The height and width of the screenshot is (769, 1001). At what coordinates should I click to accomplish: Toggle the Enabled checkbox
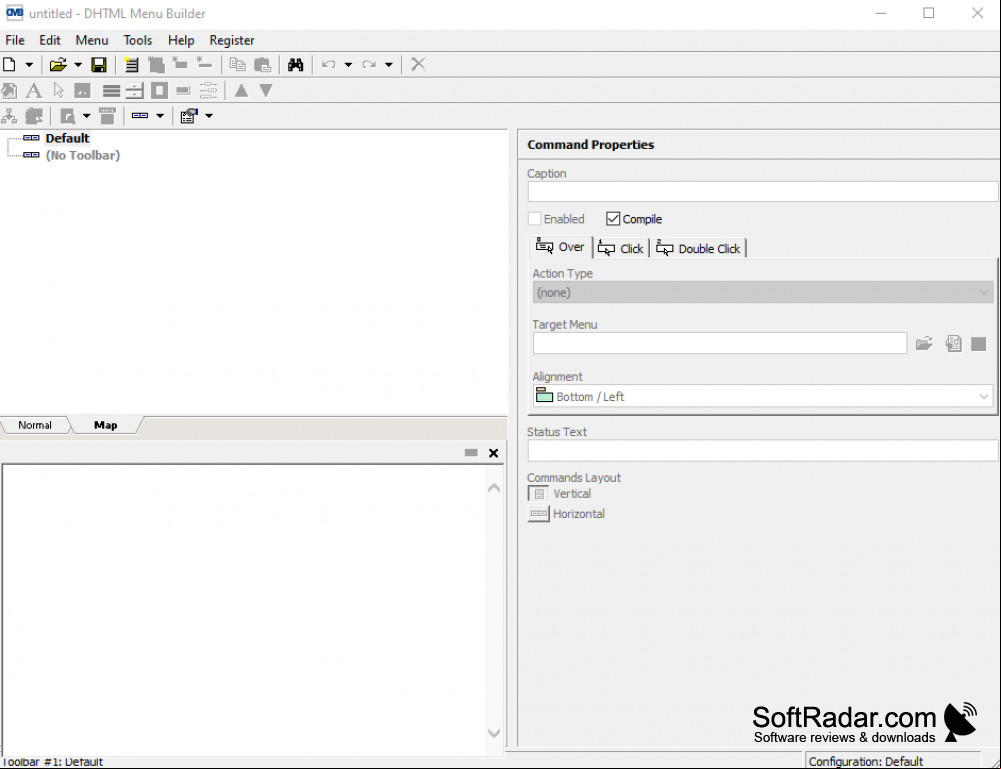pyautogui.click(x=535, y=219)
